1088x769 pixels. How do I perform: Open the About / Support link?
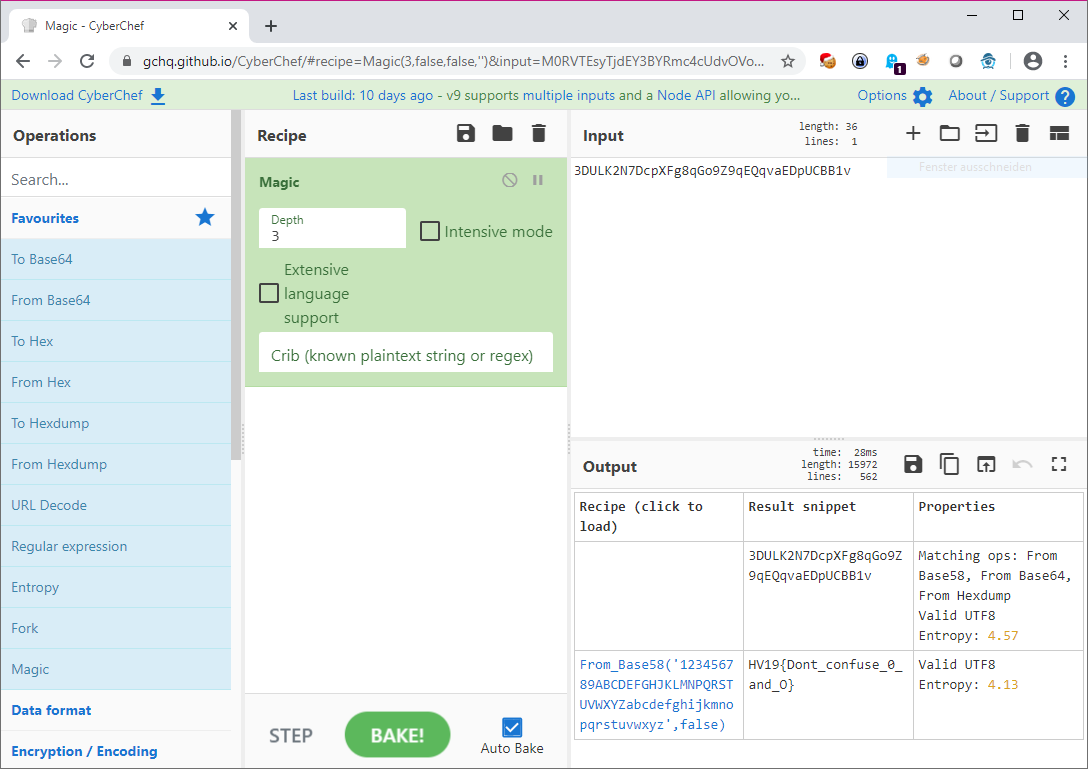(x=998, y=96)
